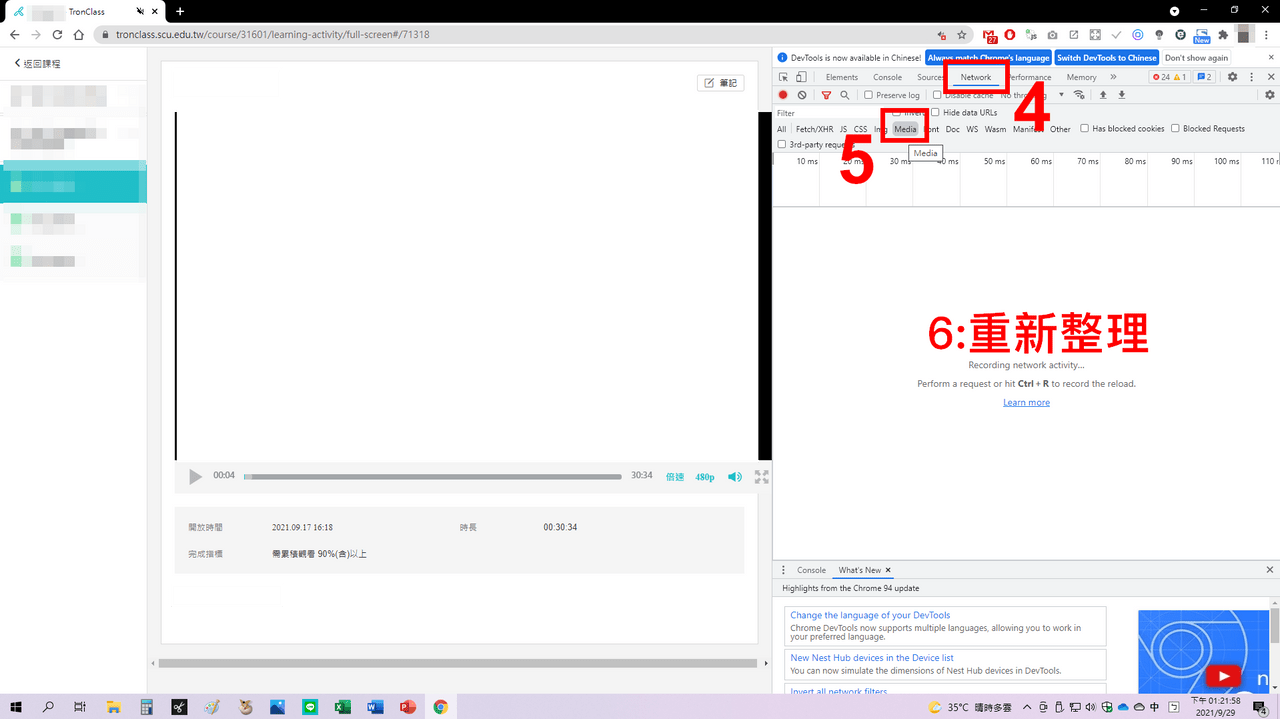The image size is (1280, 719).
Task: Toggle the red filter funnel icon
Action: [x=826, y=95]
